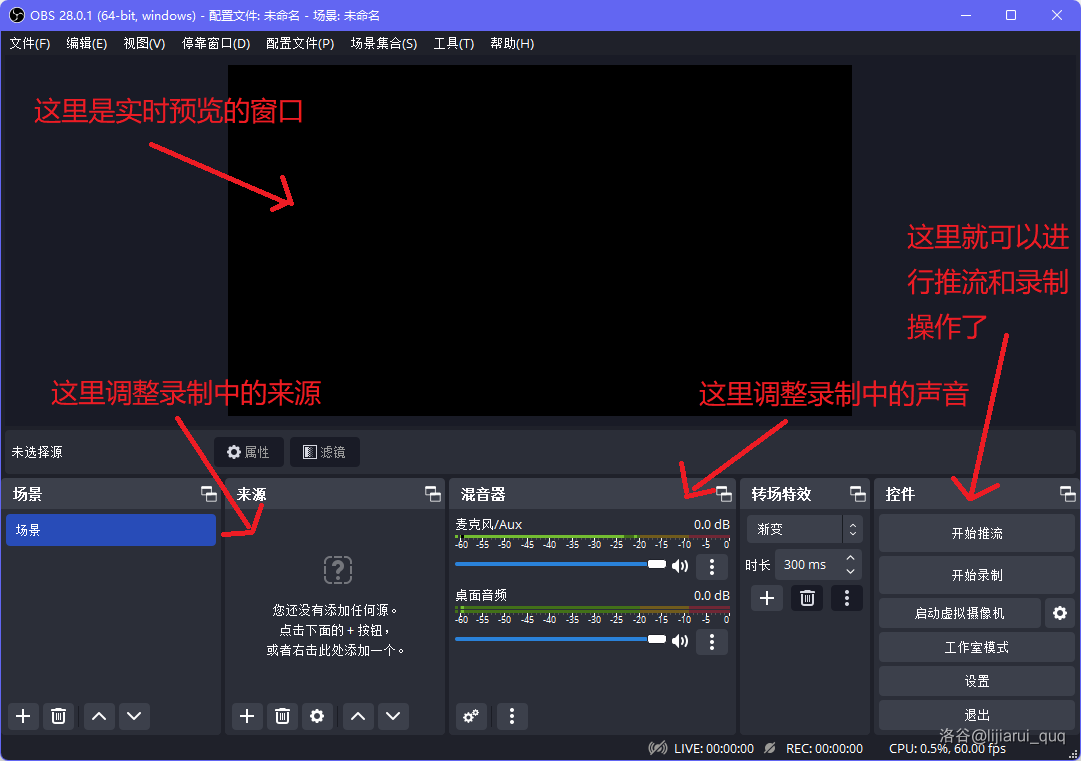Open 编辑(E) menu
1081x761 pixels.
[87, 43]
